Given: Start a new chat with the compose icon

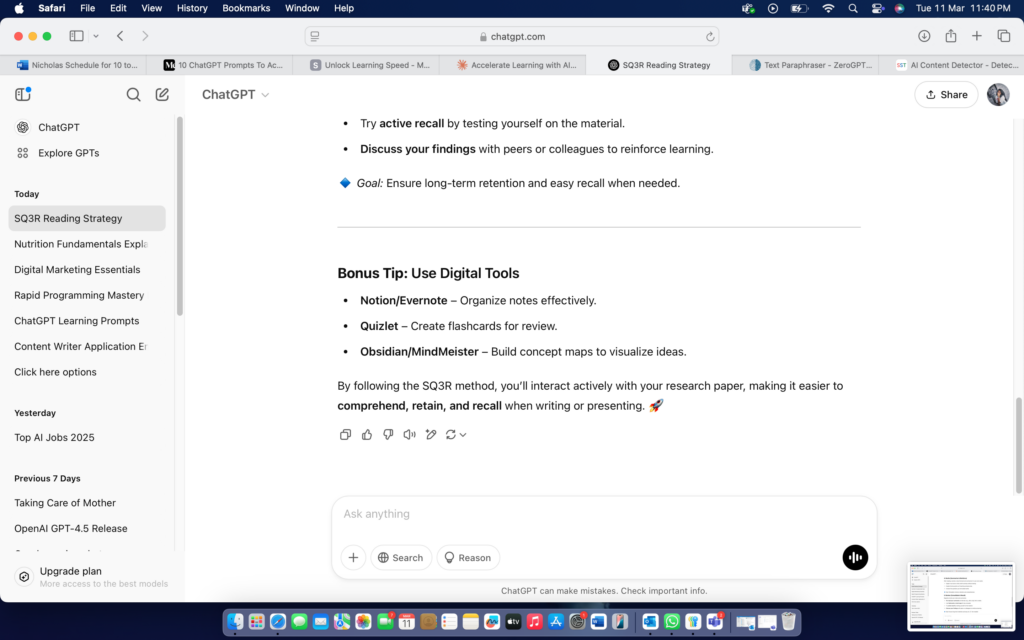Looking at the screenshot, I should [162, 95].
